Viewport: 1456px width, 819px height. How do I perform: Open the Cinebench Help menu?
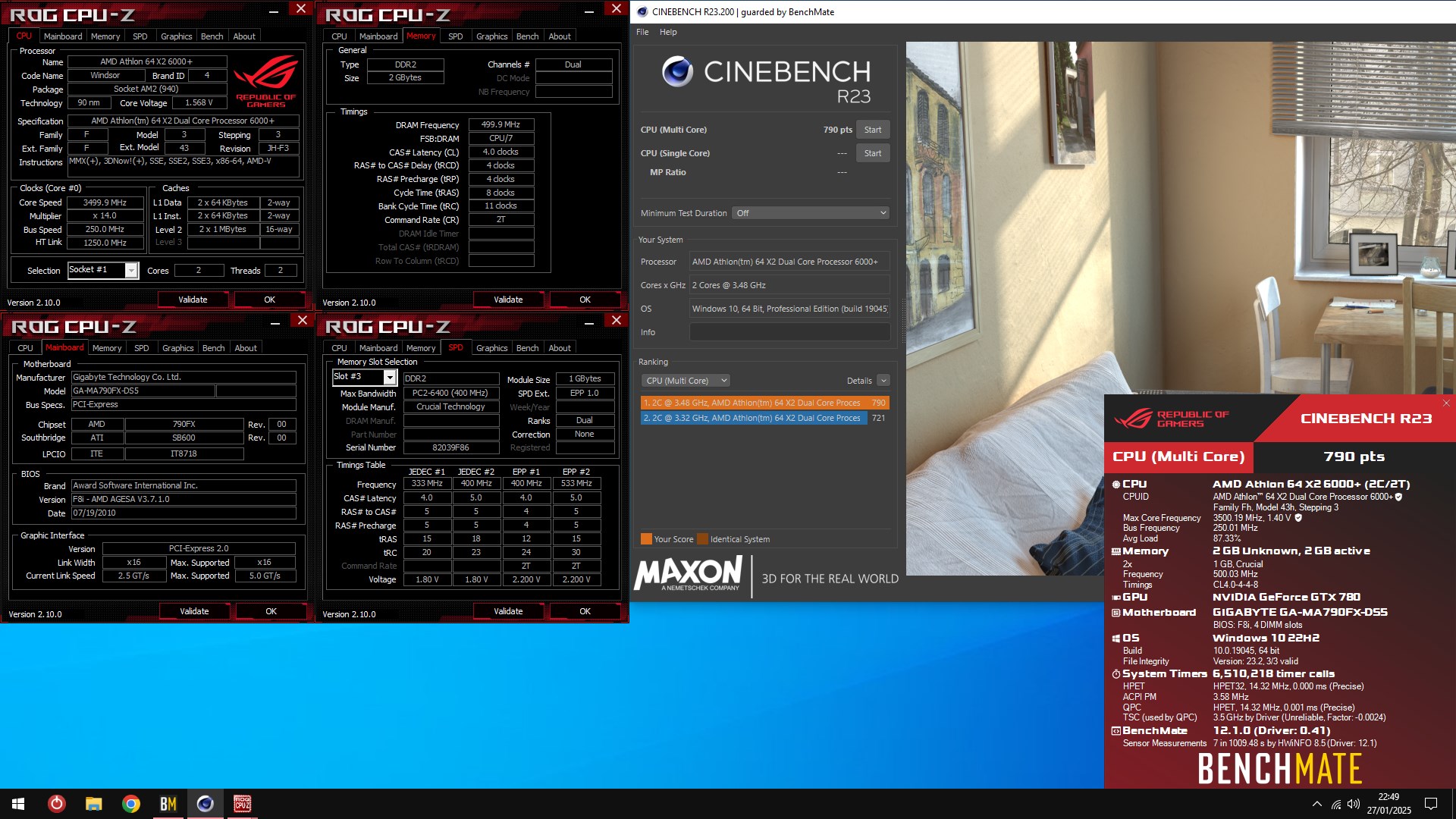(668, 32)
